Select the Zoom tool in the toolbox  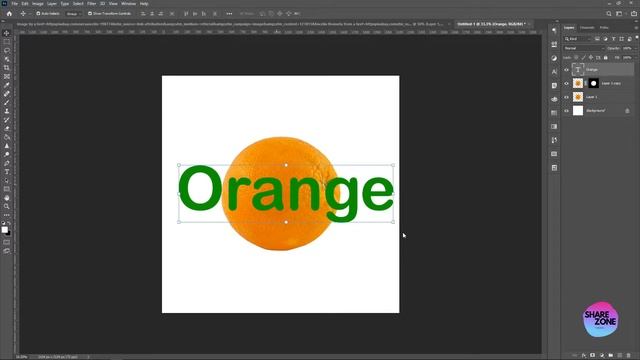[x=7, y=207]
